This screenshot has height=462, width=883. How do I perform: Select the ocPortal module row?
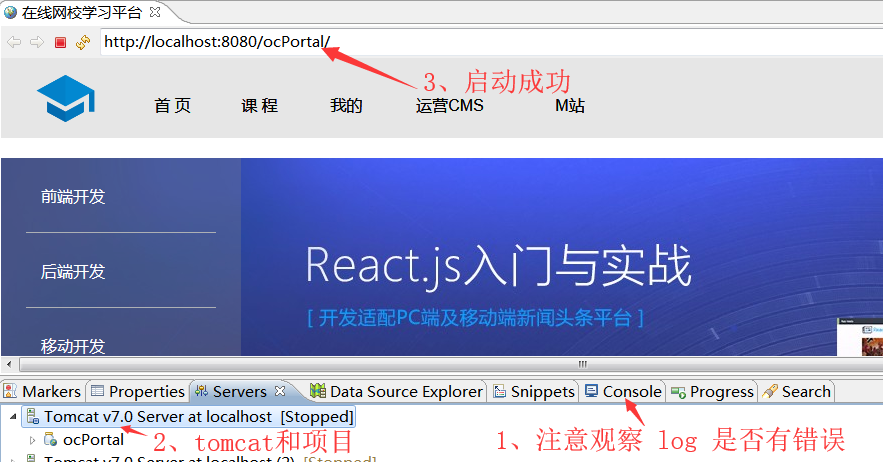[x=84, y=439]
